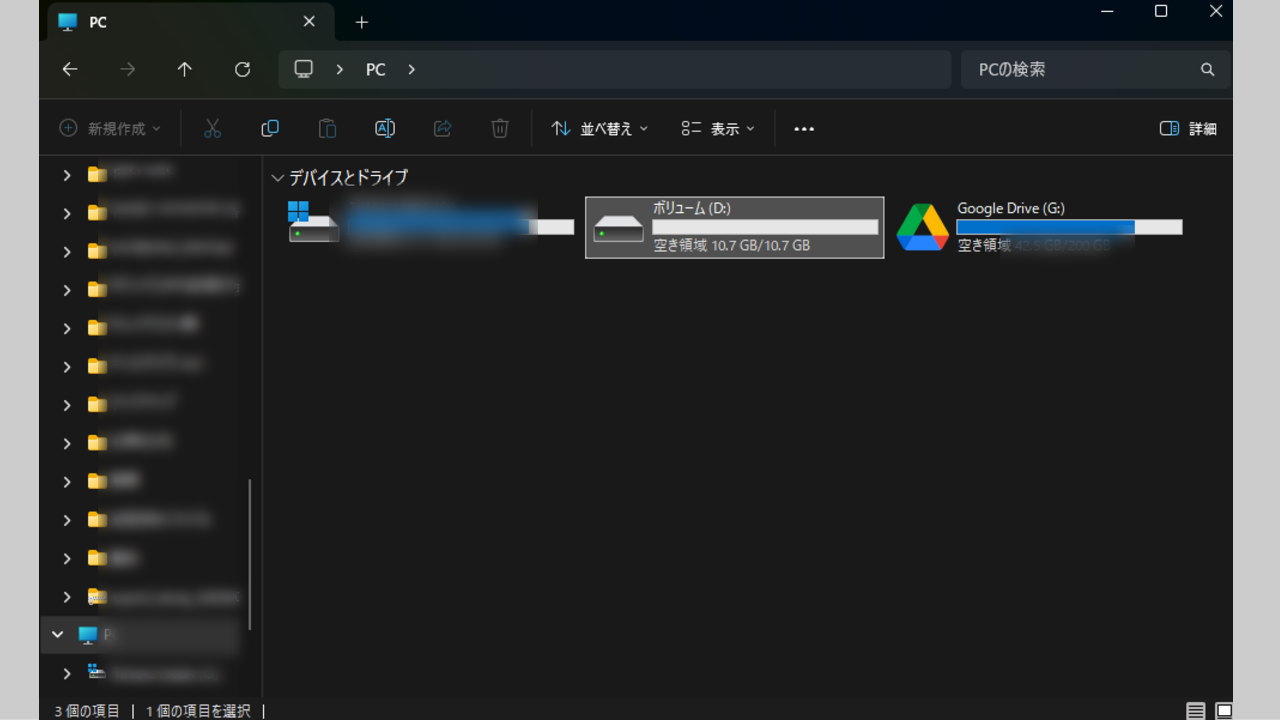Open the three-dot more options menu
The image size is (1280, 720).
[804, 128]
